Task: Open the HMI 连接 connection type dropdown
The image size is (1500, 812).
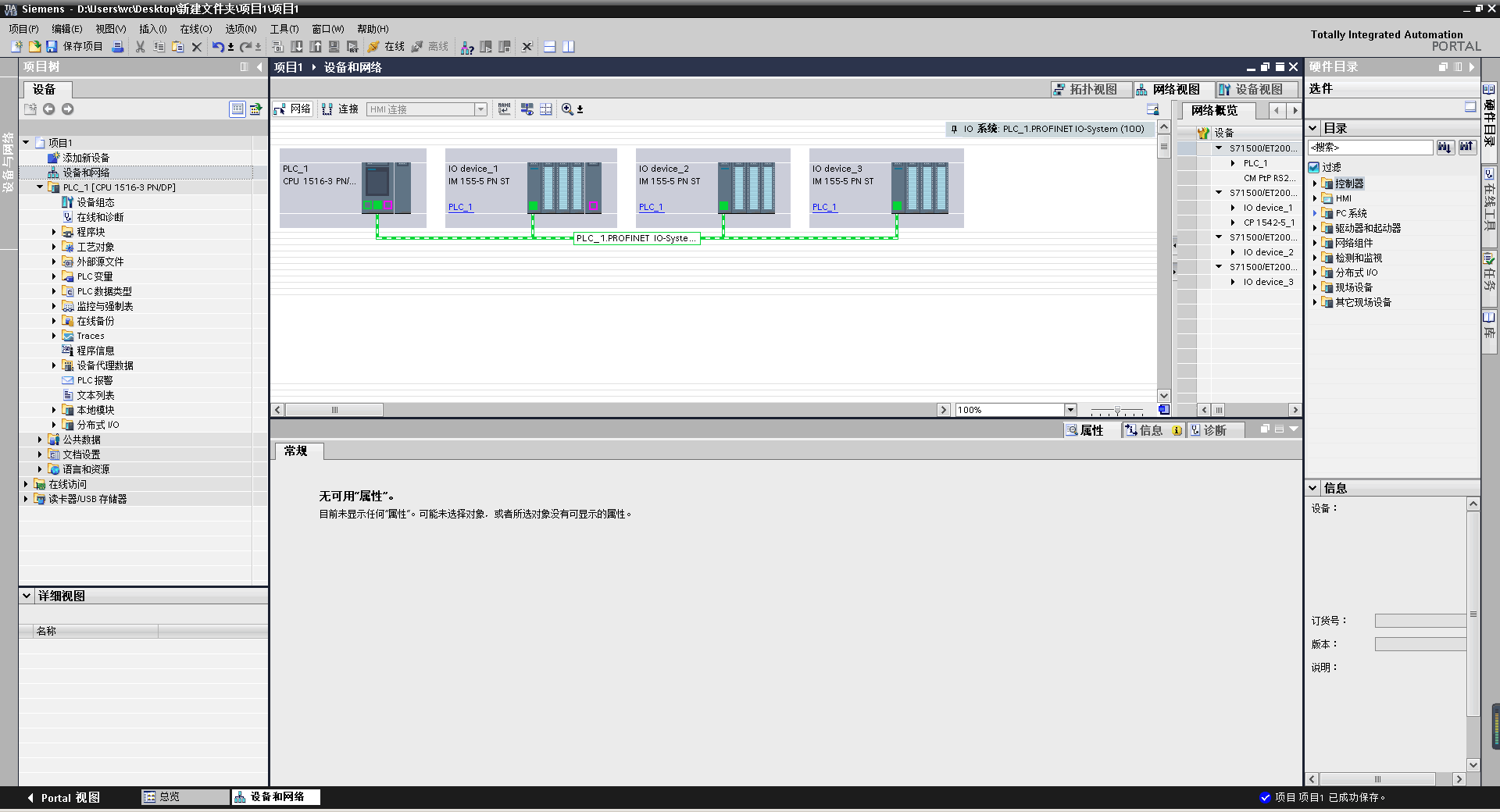Action: tap(481, 109)
